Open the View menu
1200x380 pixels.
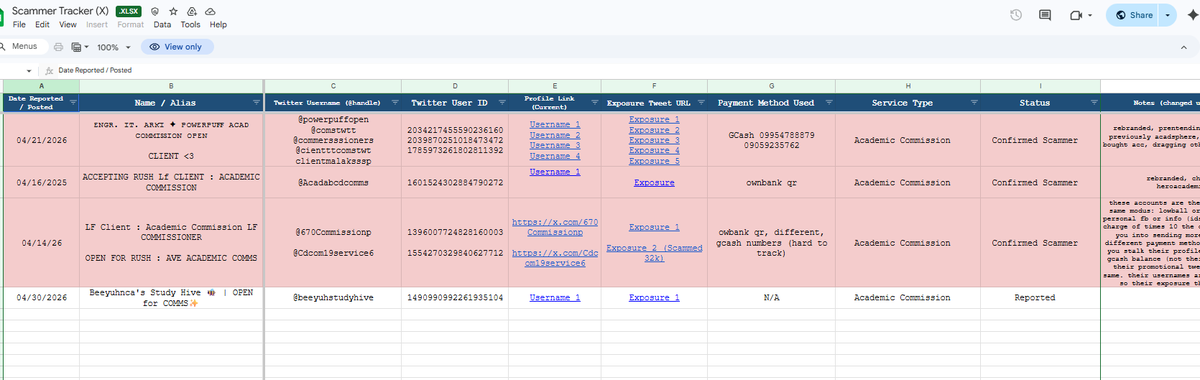pyautogui.click(x=67, y=24)
